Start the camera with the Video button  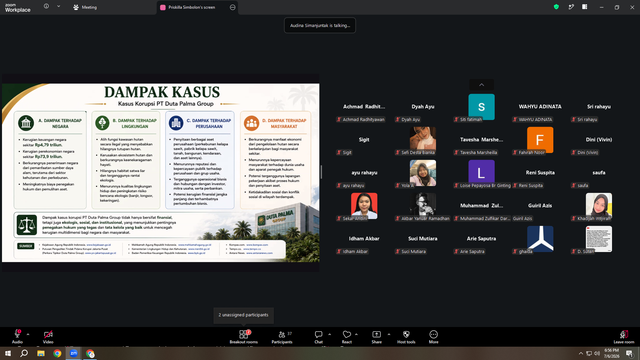point(48,337)
